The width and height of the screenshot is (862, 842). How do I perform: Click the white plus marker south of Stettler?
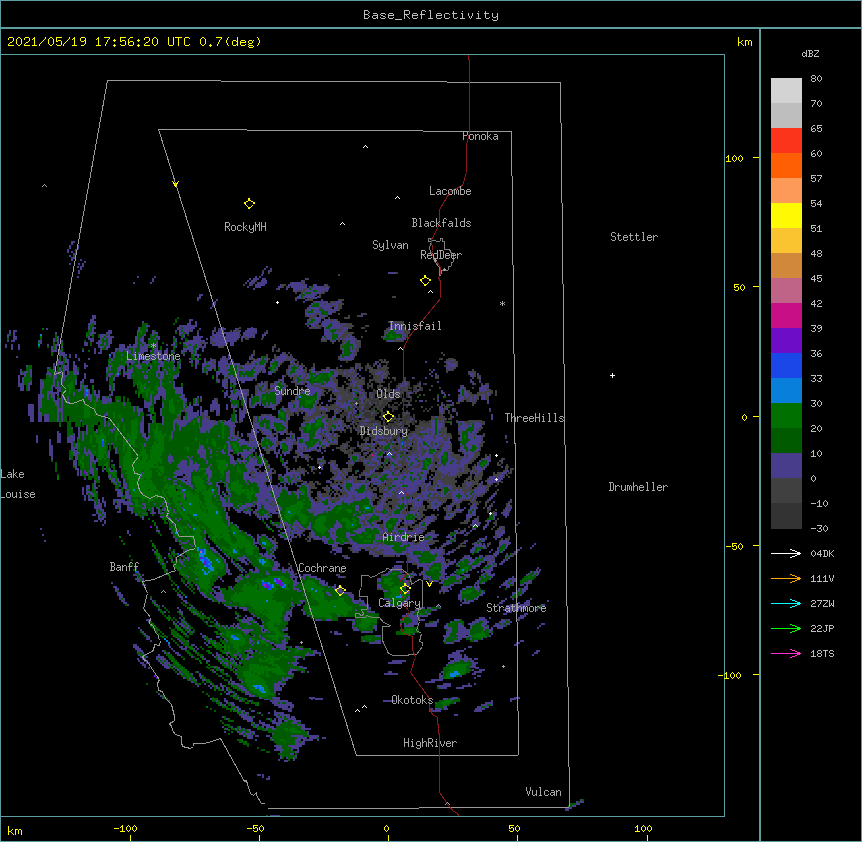point(612,375)
